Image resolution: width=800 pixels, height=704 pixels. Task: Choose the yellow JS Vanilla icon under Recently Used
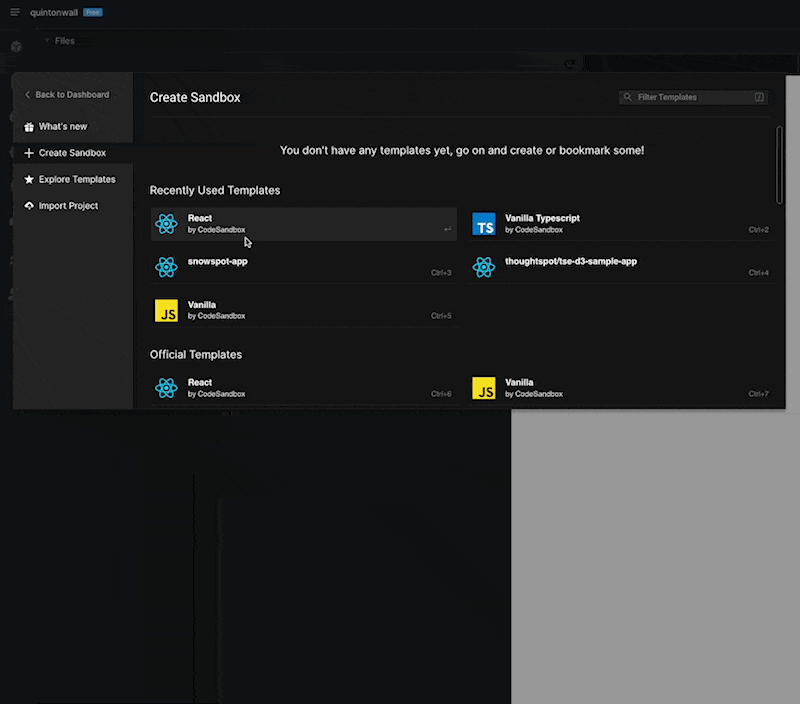coord(166,310)
